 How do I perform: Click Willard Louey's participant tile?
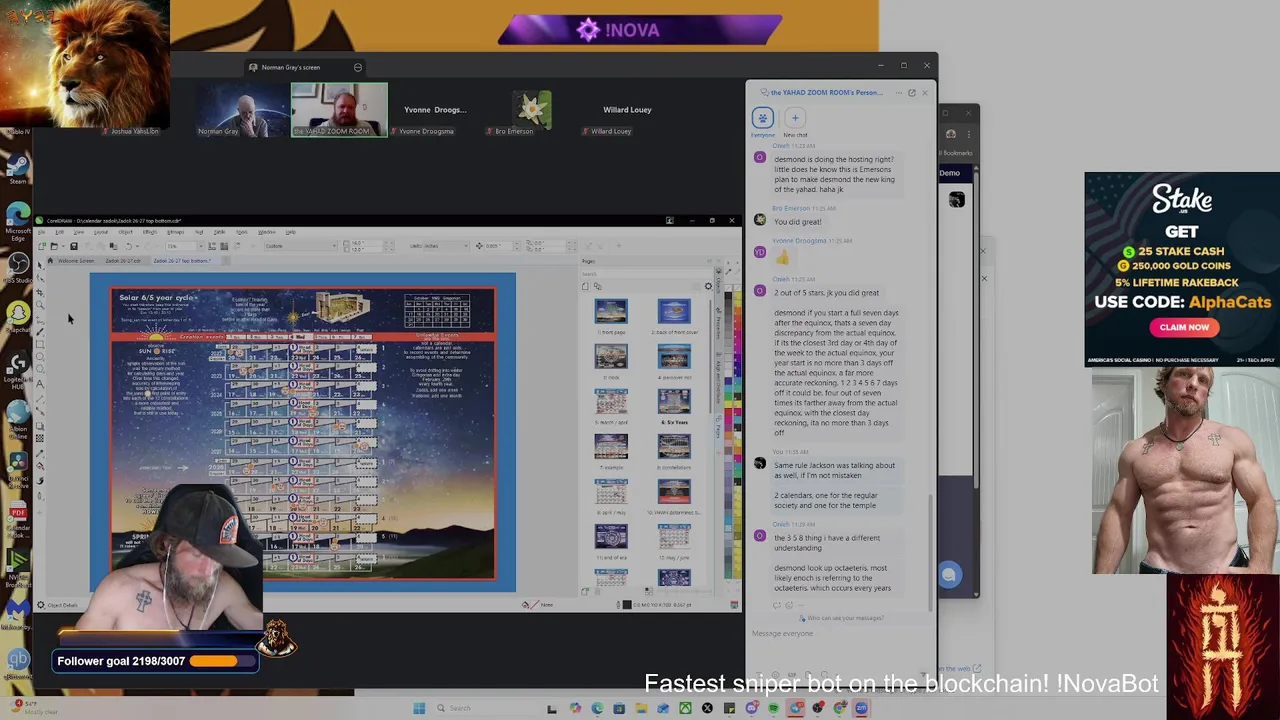pyautogui.click(x=628, y=109)
